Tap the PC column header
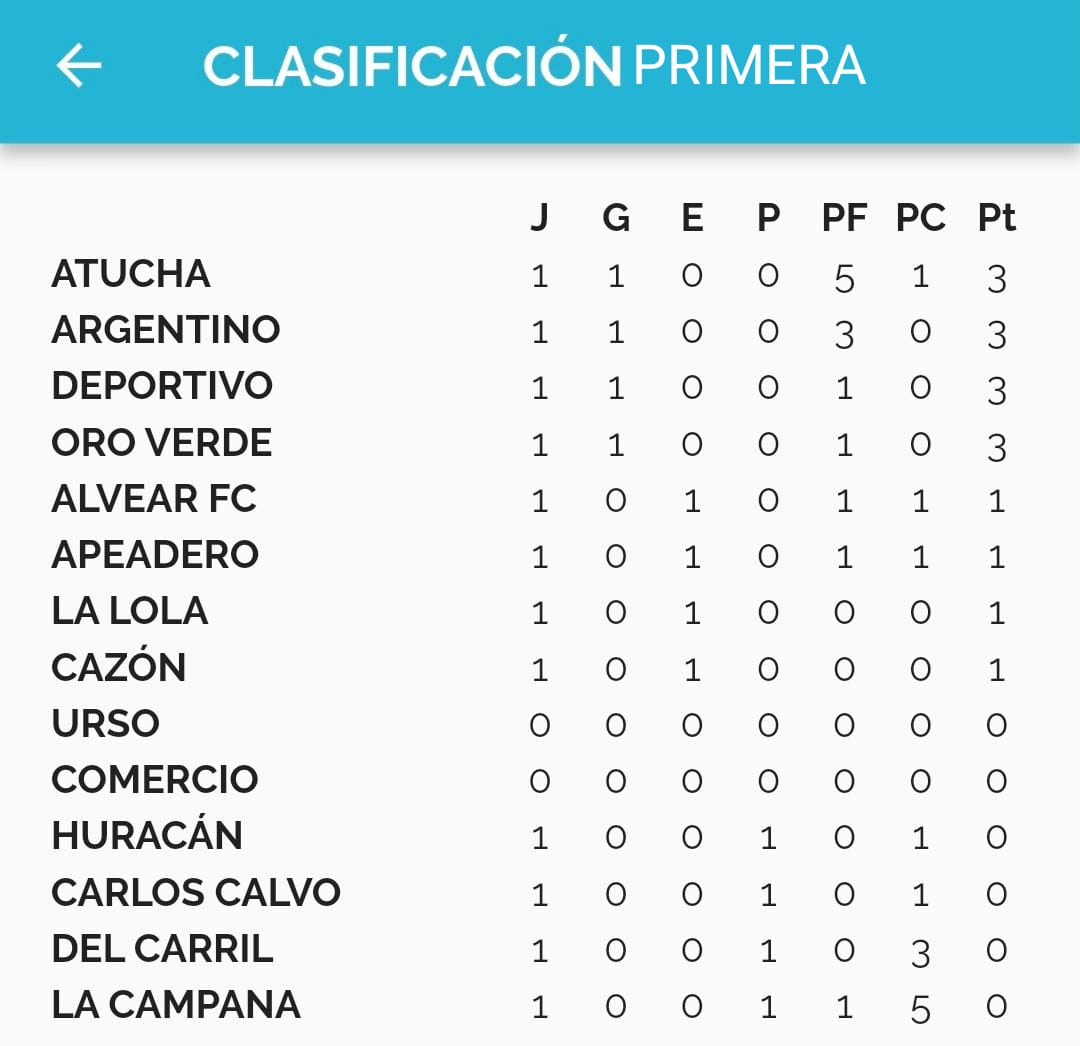Screen dimensions: 1080x1046 coord(920,218)
